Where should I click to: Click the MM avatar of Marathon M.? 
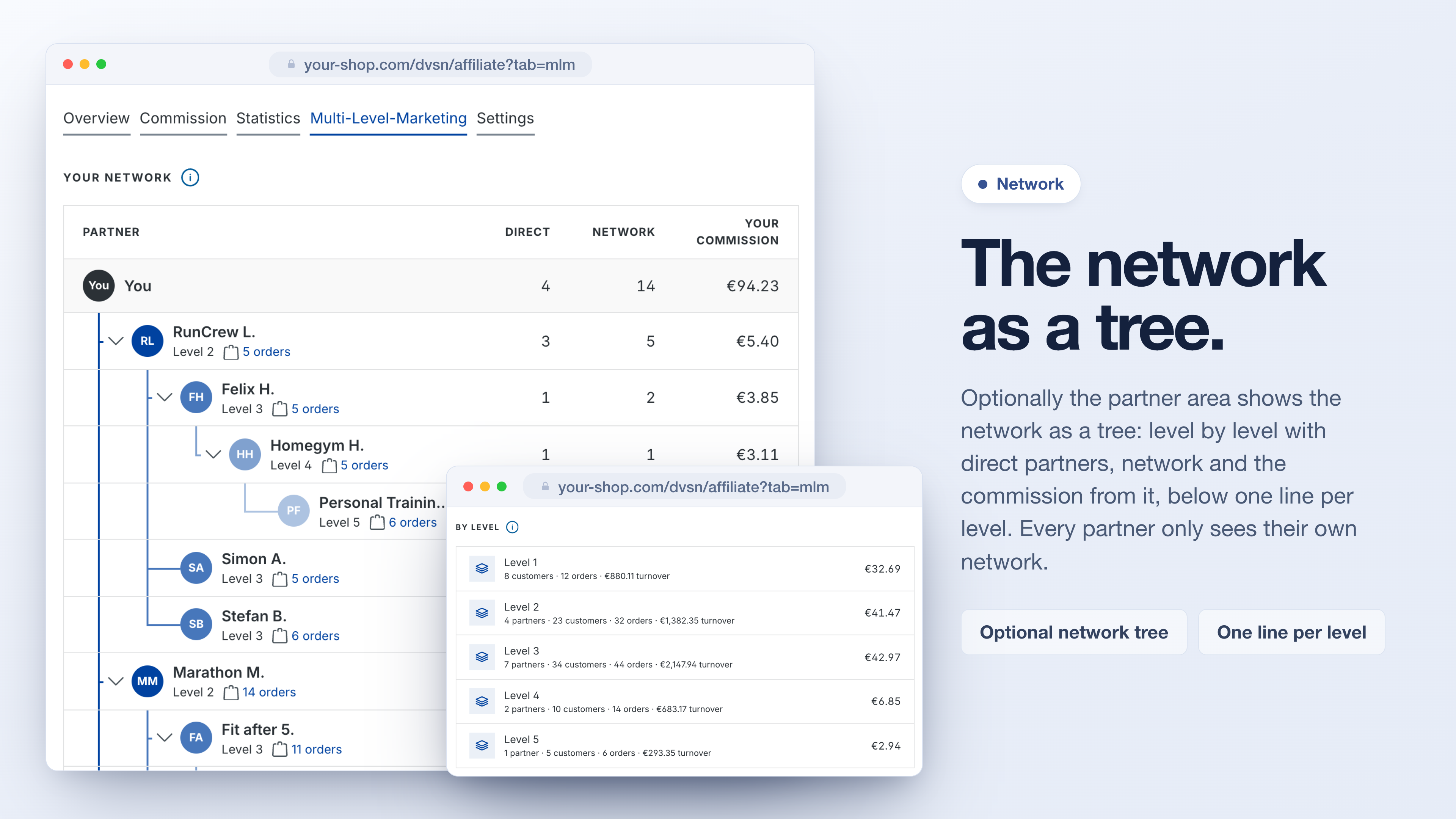pos(147,681)
